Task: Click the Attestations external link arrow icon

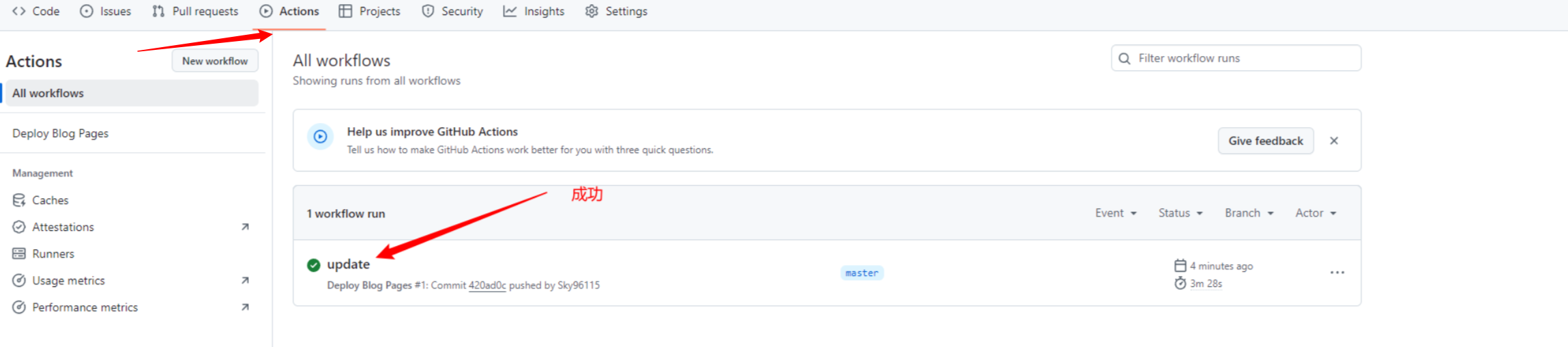Action: click(245, 227)
